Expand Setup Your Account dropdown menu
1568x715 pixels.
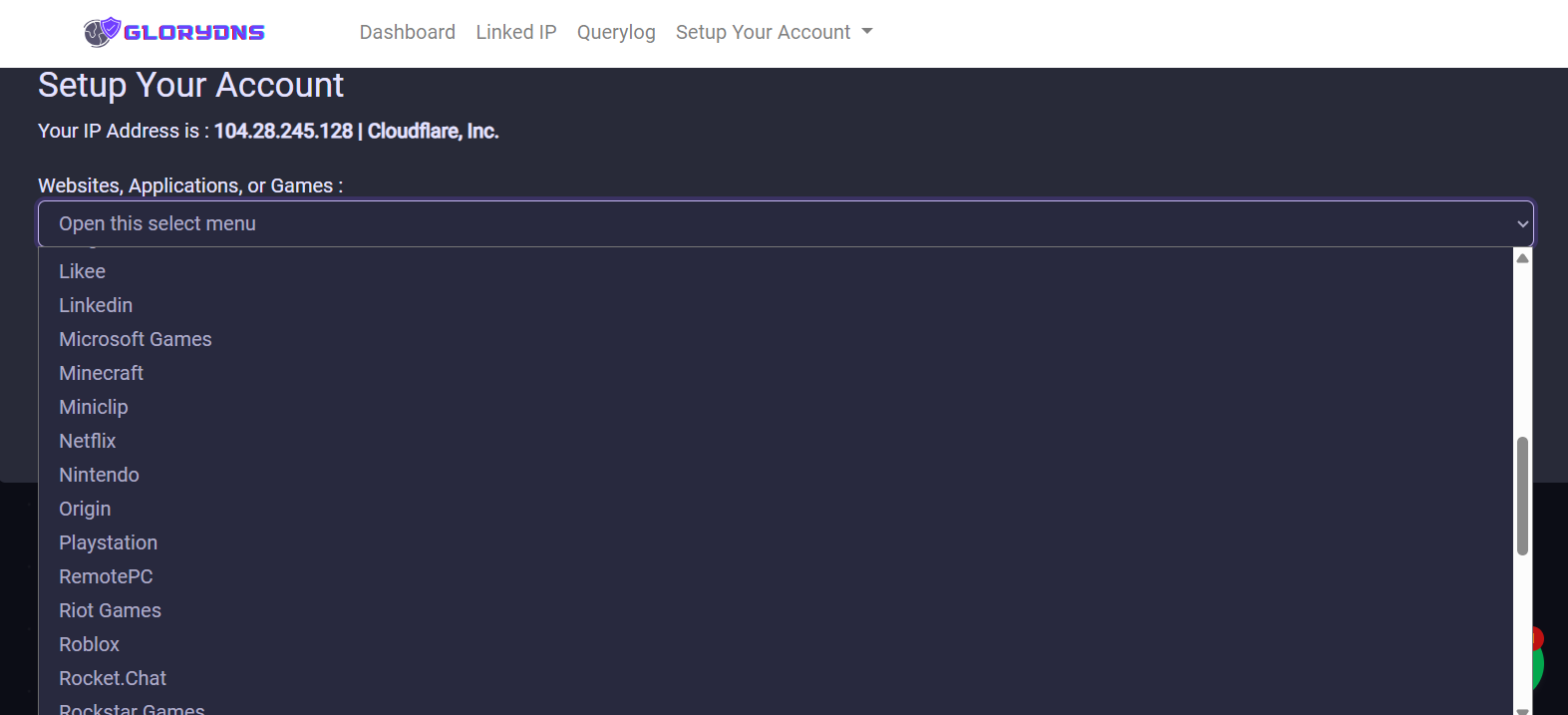[775, 32]
